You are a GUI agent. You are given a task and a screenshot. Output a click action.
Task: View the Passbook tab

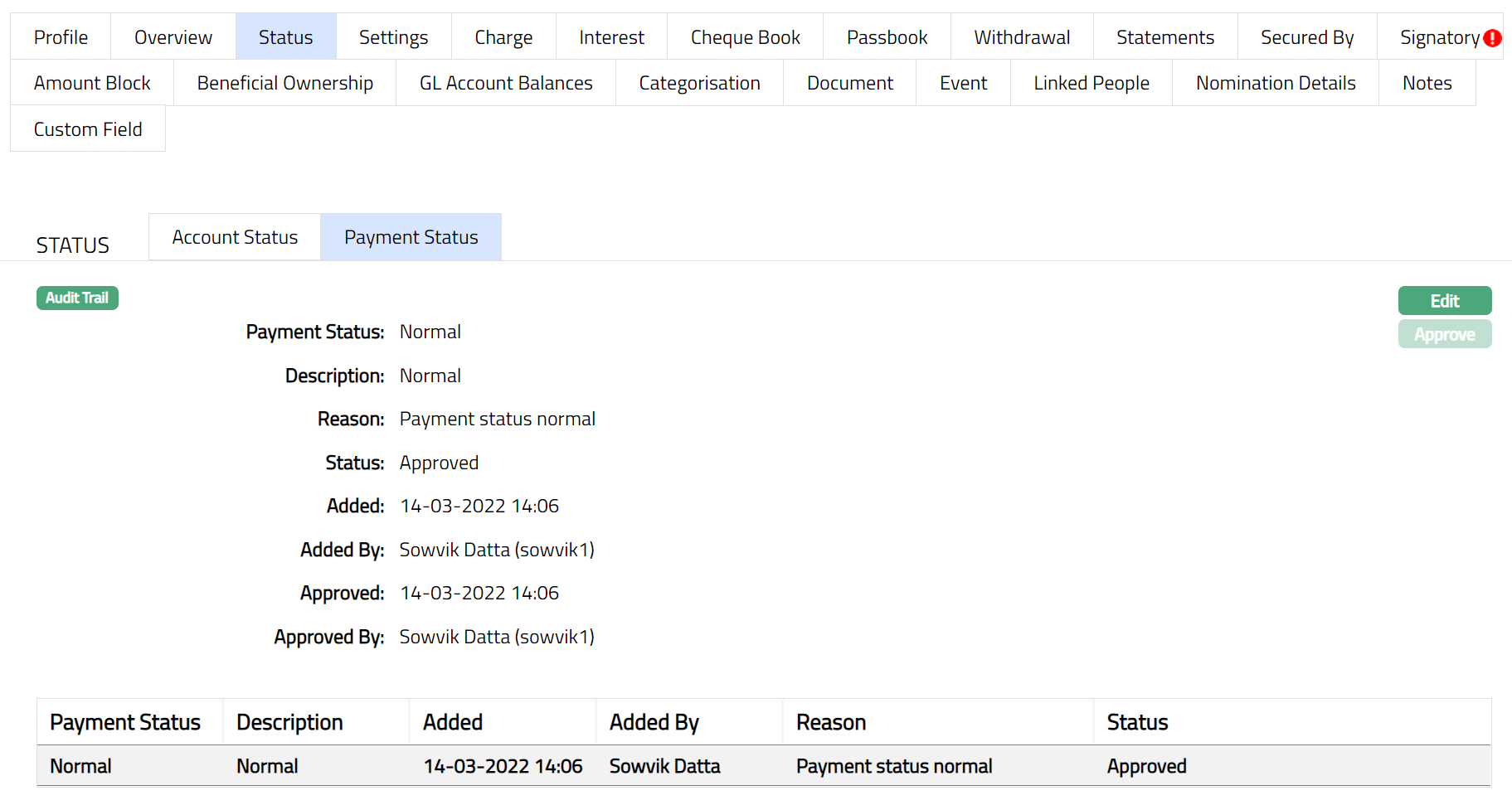[887, 37]
